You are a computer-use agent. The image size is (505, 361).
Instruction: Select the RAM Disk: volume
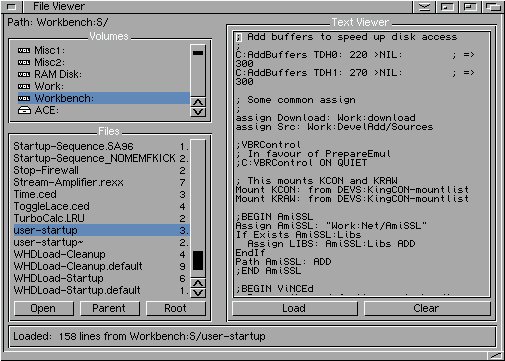point(103,75)
